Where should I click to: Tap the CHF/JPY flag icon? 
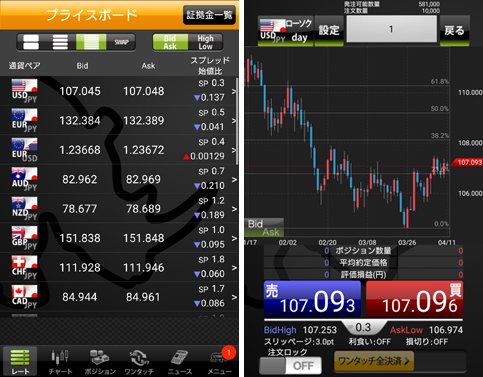(24, 267)
